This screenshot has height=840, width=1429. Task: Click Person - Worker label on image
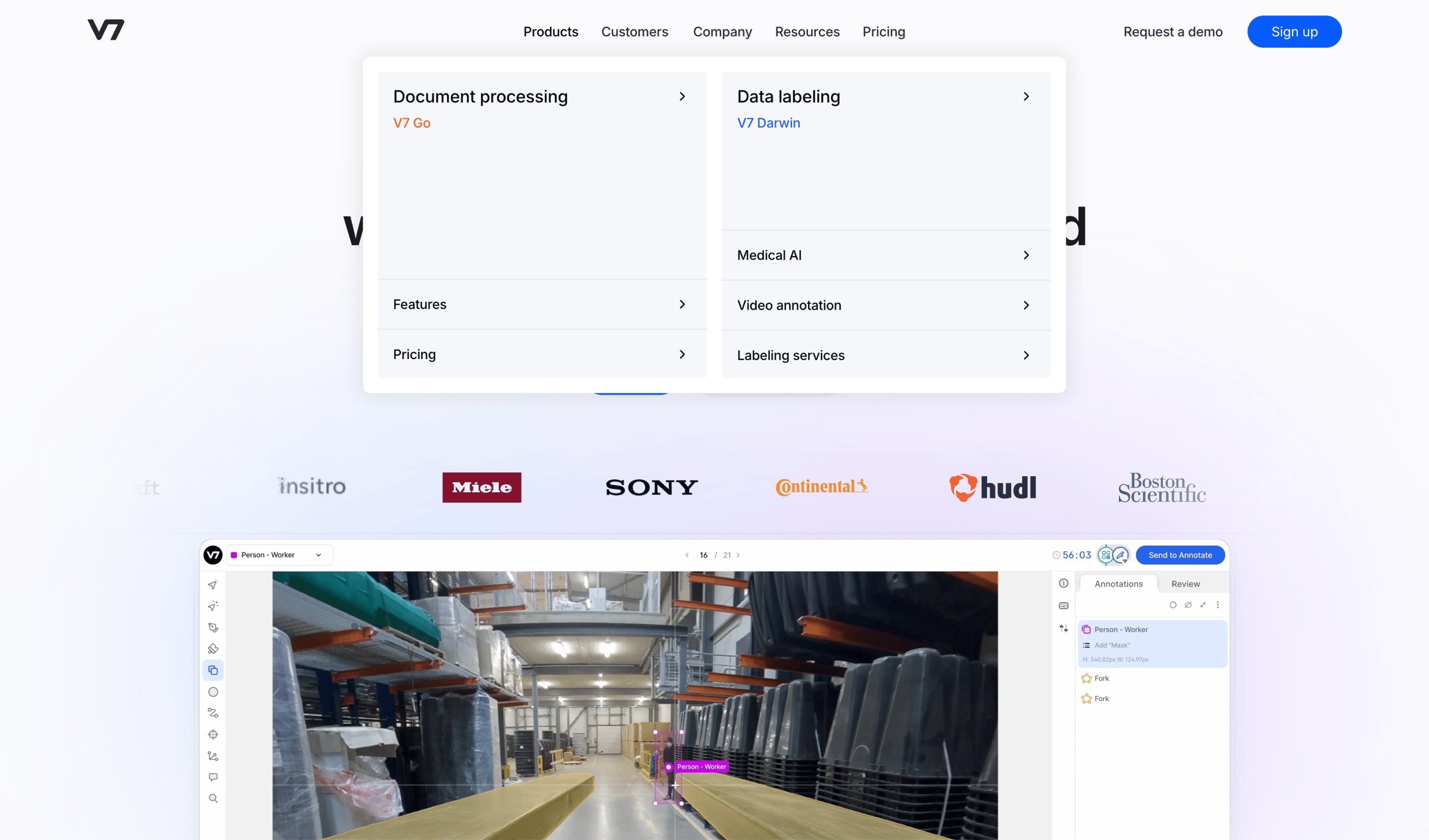(701, 767)
